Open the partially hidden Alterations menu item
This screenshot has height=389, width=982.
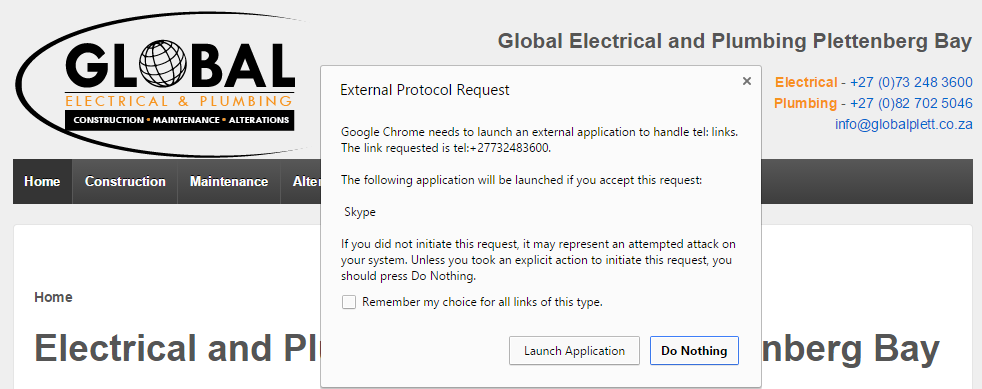pyautogui.click(x=301, y=182)
